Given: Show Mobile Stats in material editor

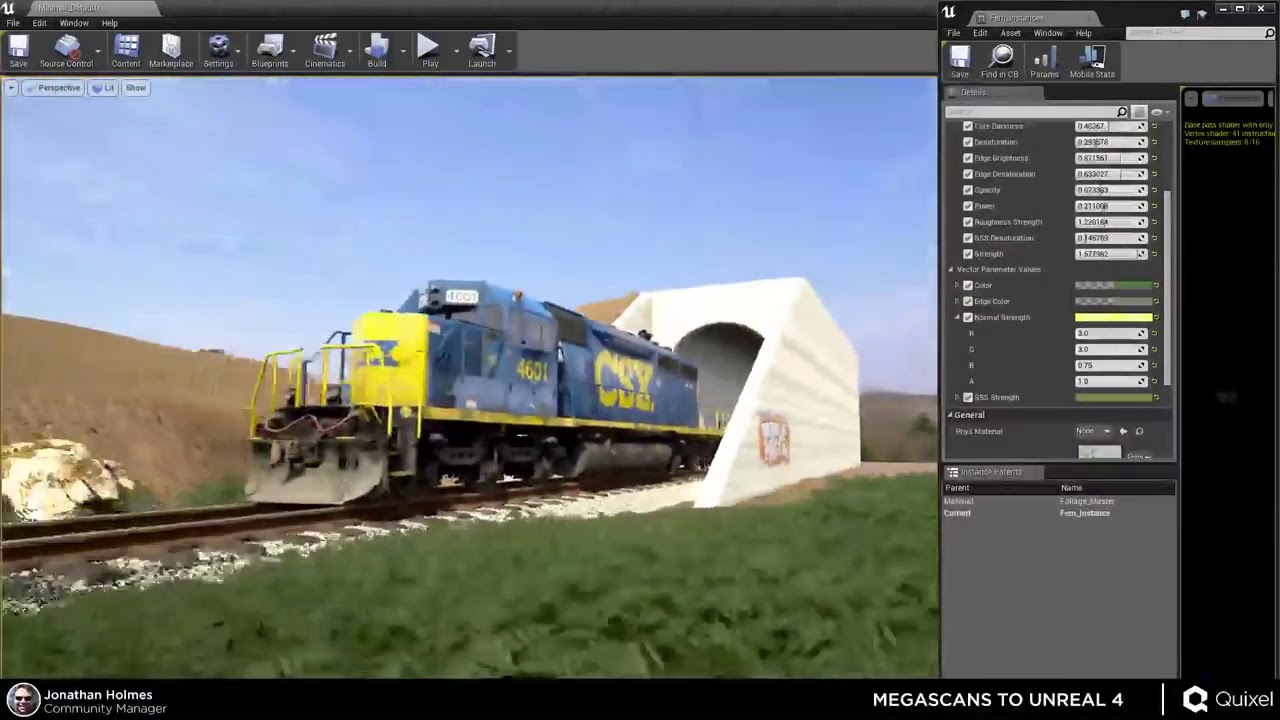Looking at the screenshot, I should [1092, 62].
